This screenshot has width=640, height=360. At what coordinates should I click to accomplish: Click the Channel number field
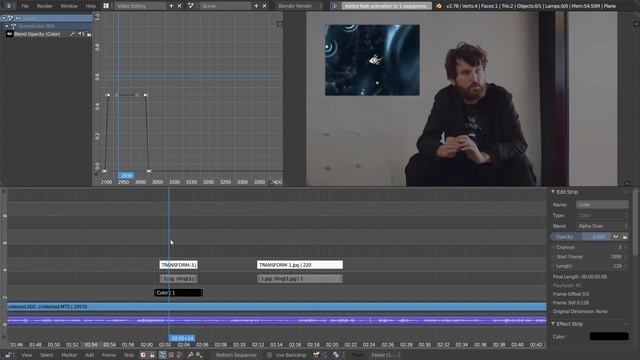590,247
